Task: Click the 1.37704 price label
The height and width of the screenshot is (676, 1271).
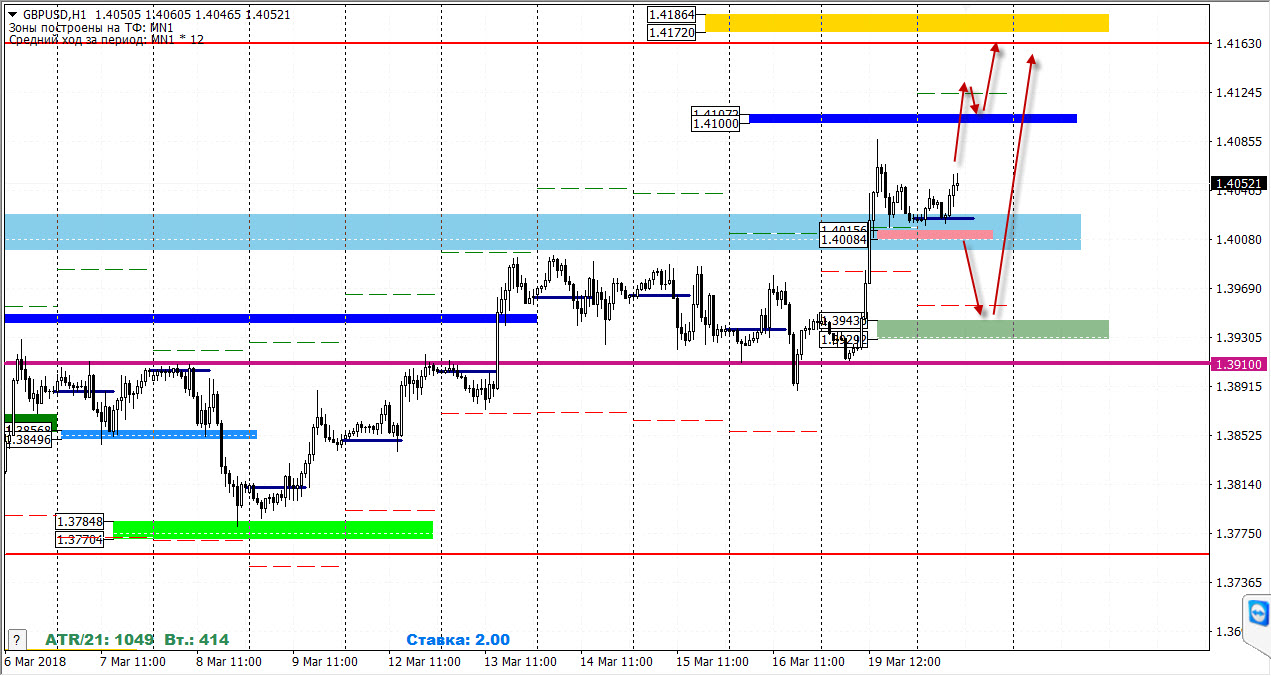Action: [x=80, y=540]
